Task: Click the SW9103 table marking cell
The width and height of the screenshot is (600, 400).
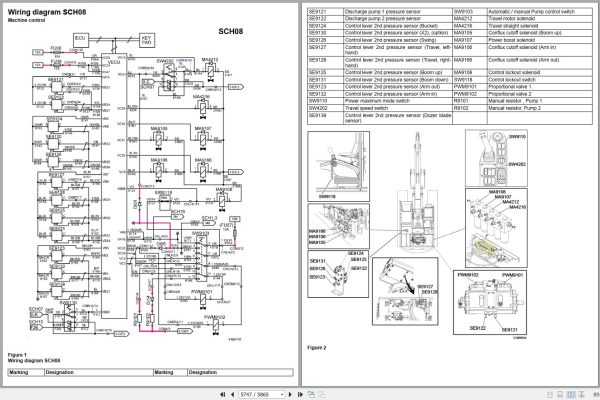Action: click(x=470, y=12)
